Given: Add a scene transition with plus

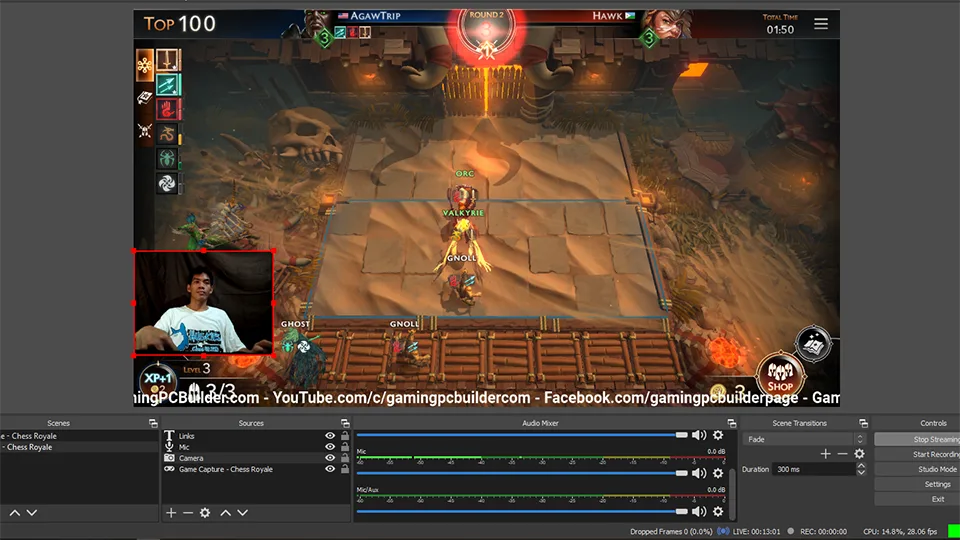Looking at the screenshot, I should [x=825, y=454].
